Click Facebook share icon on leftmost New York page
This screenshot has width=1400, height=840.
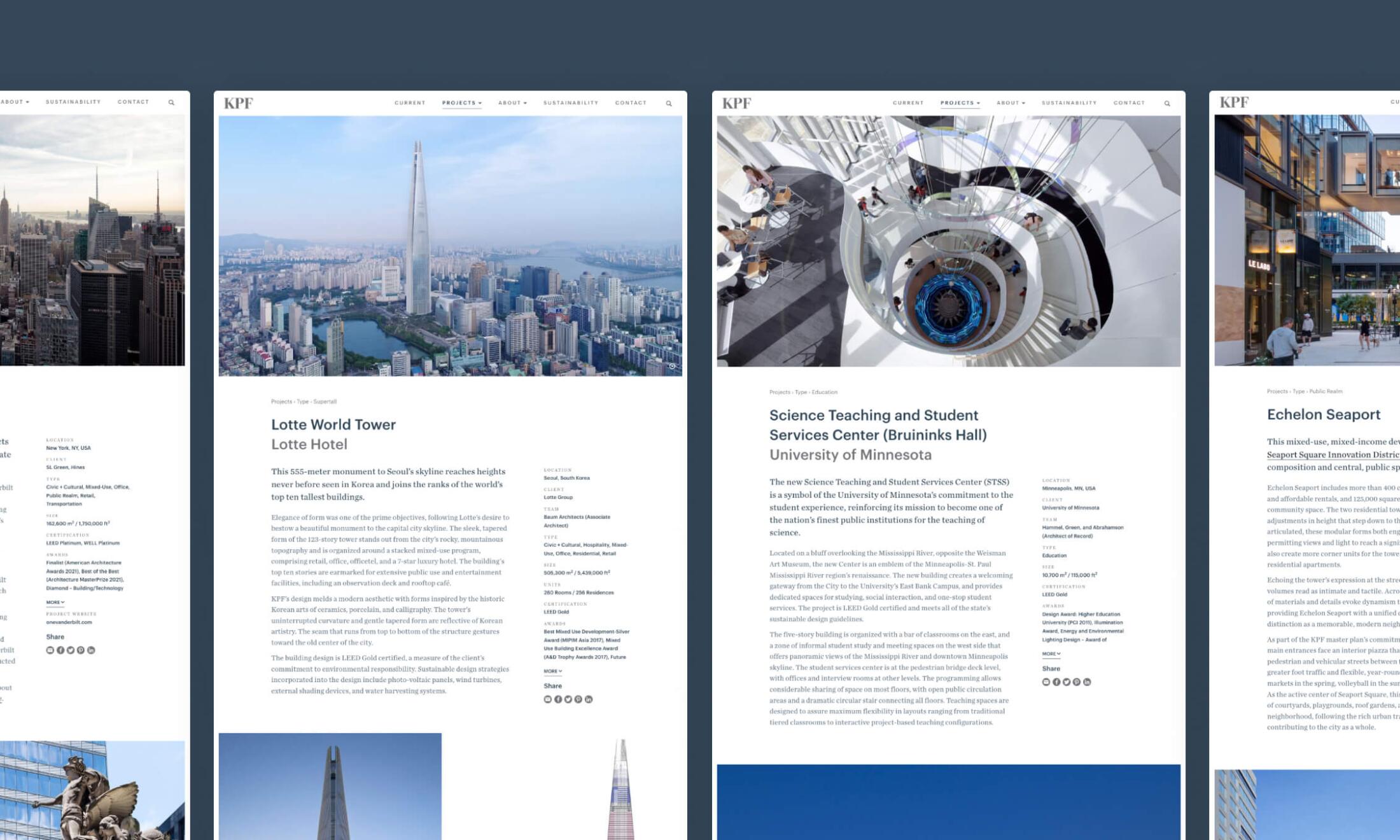pyautogui.click(x=60, y=650)
